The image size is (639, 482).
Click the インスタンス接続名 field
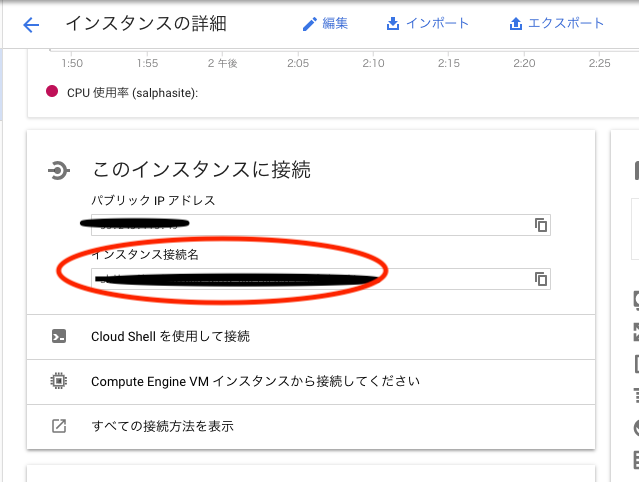(321, 279)
